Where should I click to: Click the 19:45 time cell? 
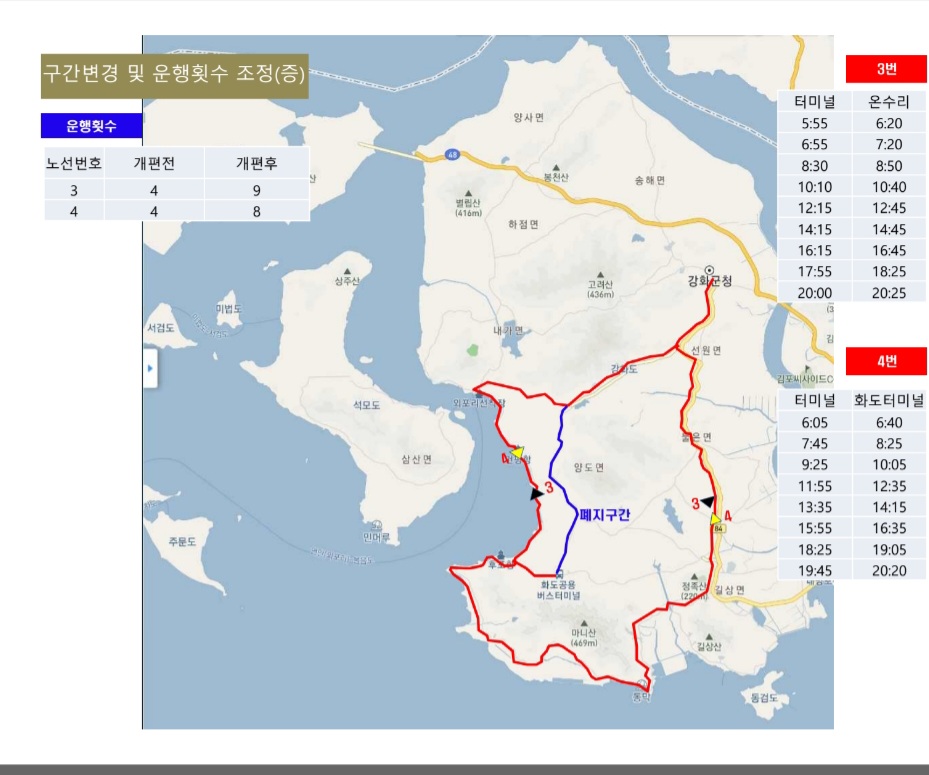(x=815, y=571)
